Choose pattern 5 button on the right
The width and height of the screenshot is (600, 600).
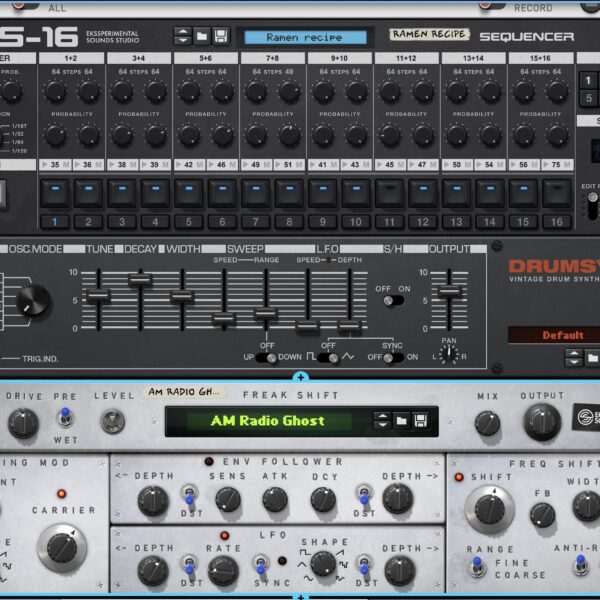588,98
